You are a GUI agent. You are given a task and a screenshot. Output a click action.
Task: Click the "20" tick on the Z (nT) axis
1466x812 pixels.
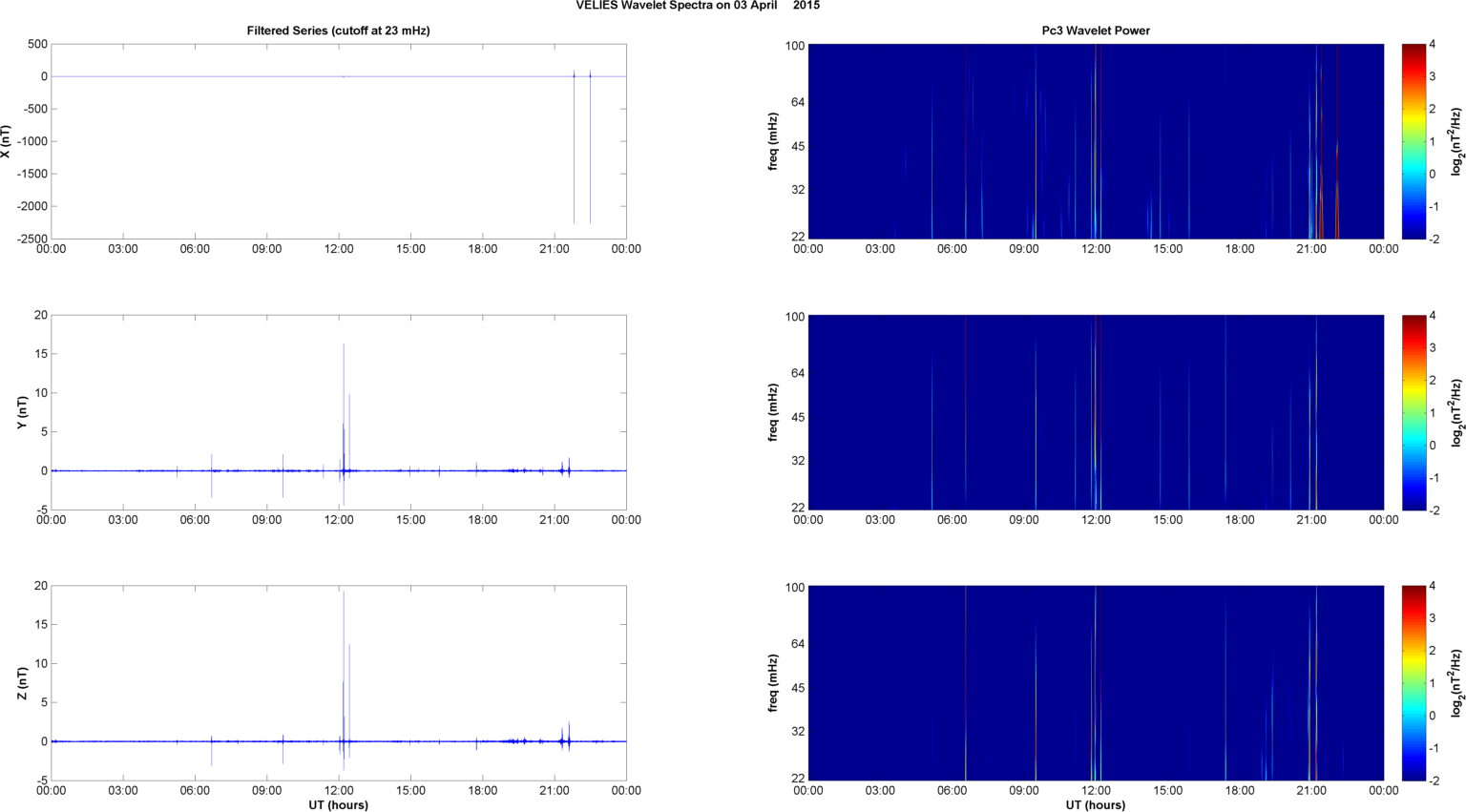(x=41, y=586)
